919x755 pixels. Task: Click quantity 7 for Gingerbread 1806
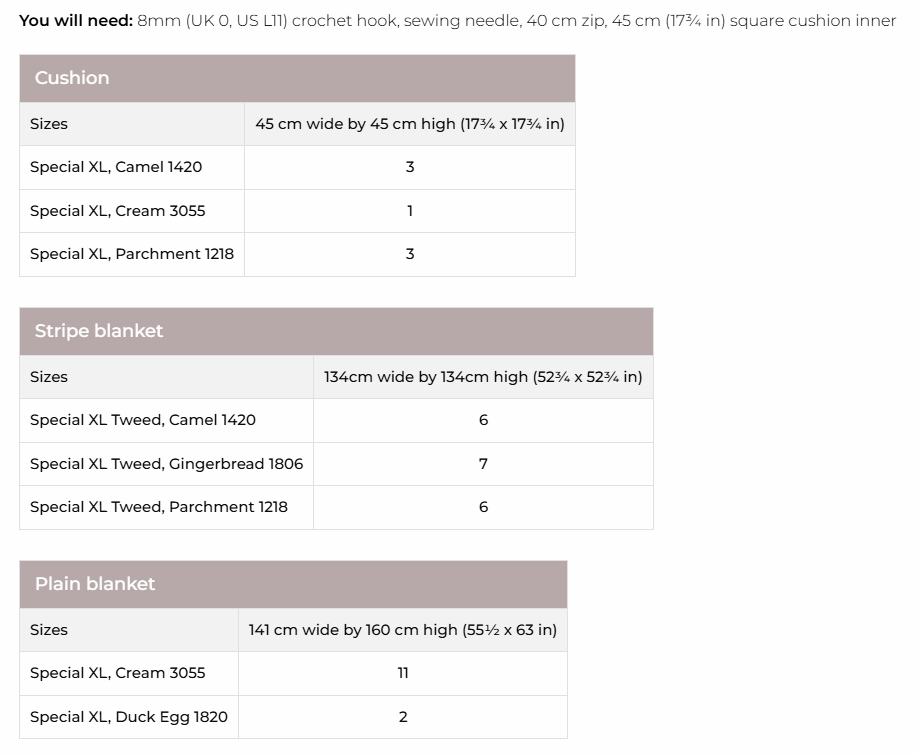click(x=483, y=464)
